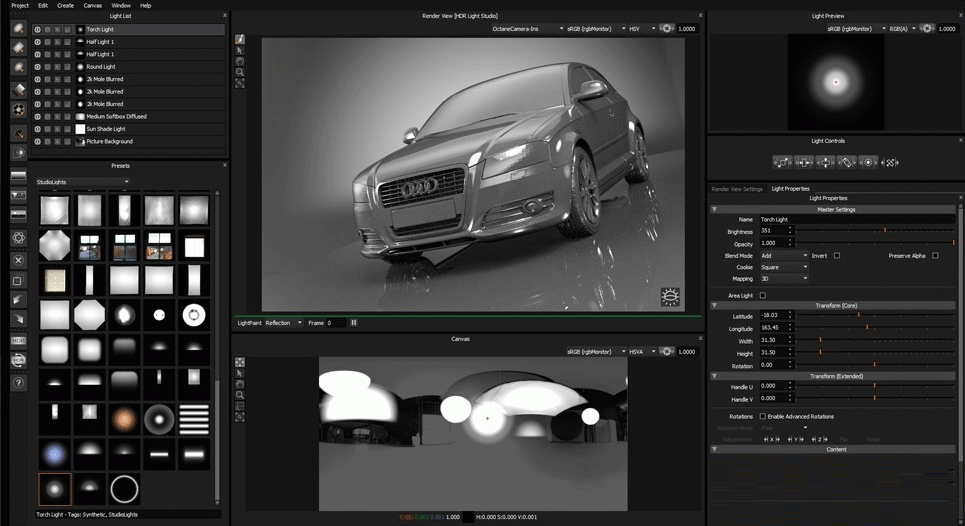Viewport: 965px width, 526px height.
Task: Open the Window menu
Action: point(121,6)
